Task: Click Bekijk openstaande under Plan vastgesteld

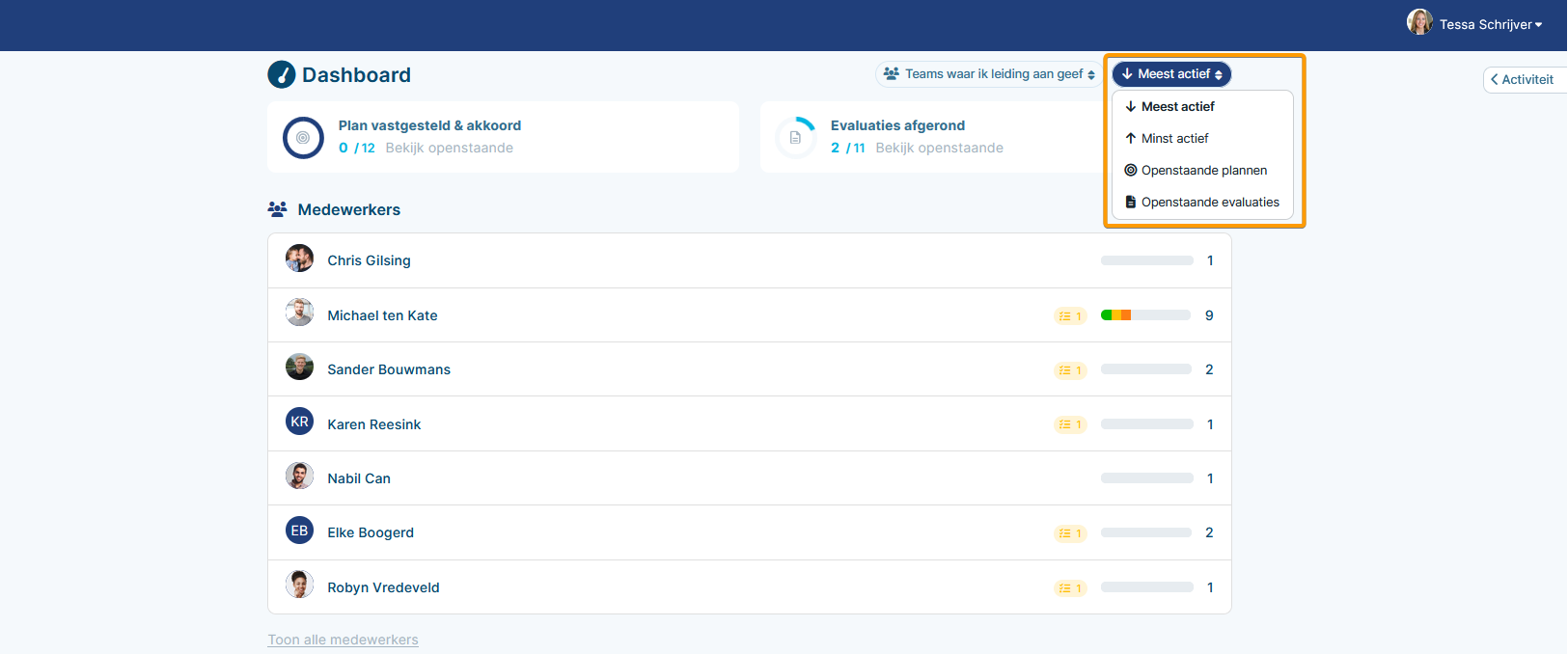Action: coord(449,148)
